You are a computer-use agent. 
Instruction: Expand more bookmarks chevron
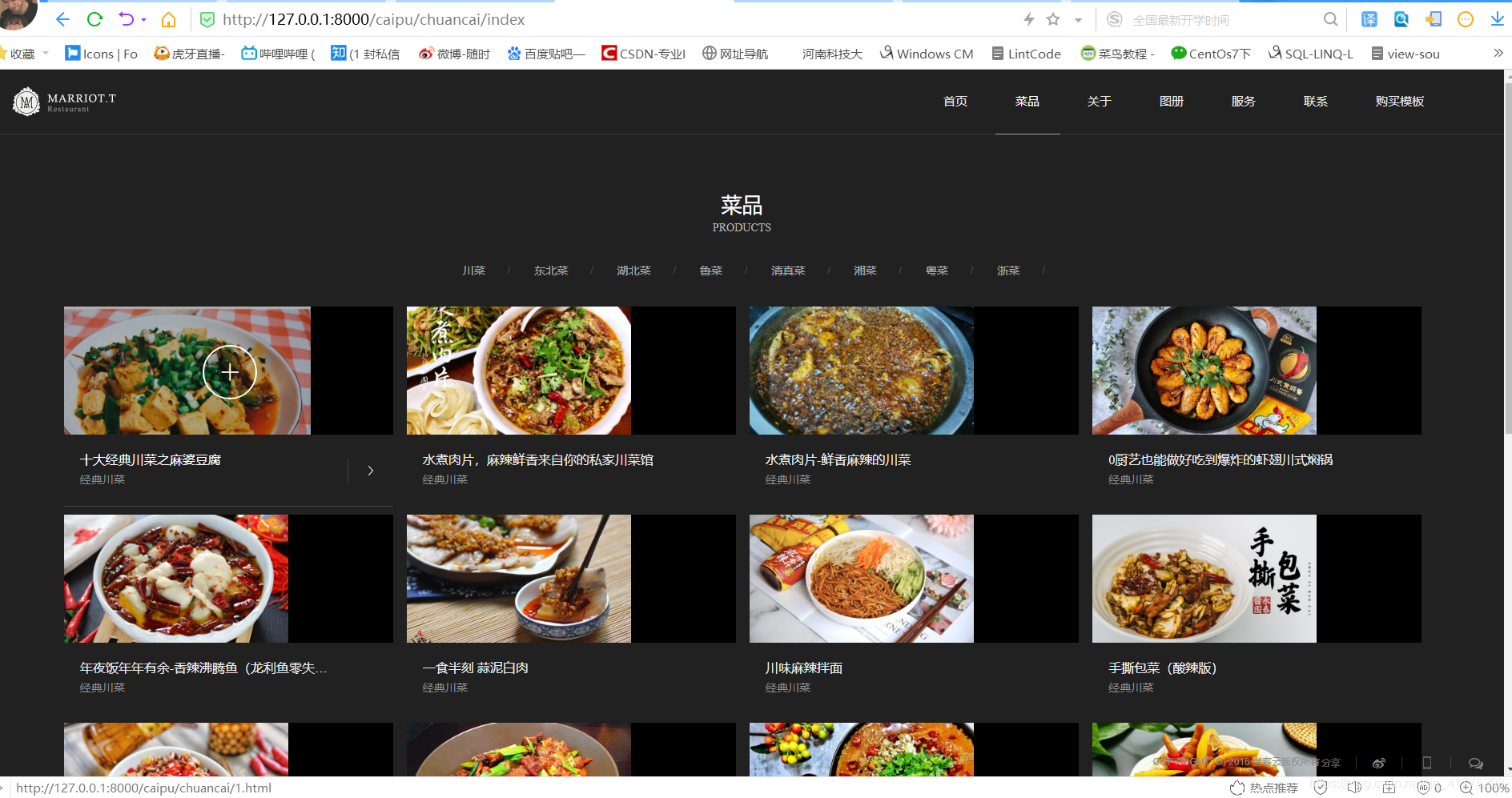(x=1498, y=53)
